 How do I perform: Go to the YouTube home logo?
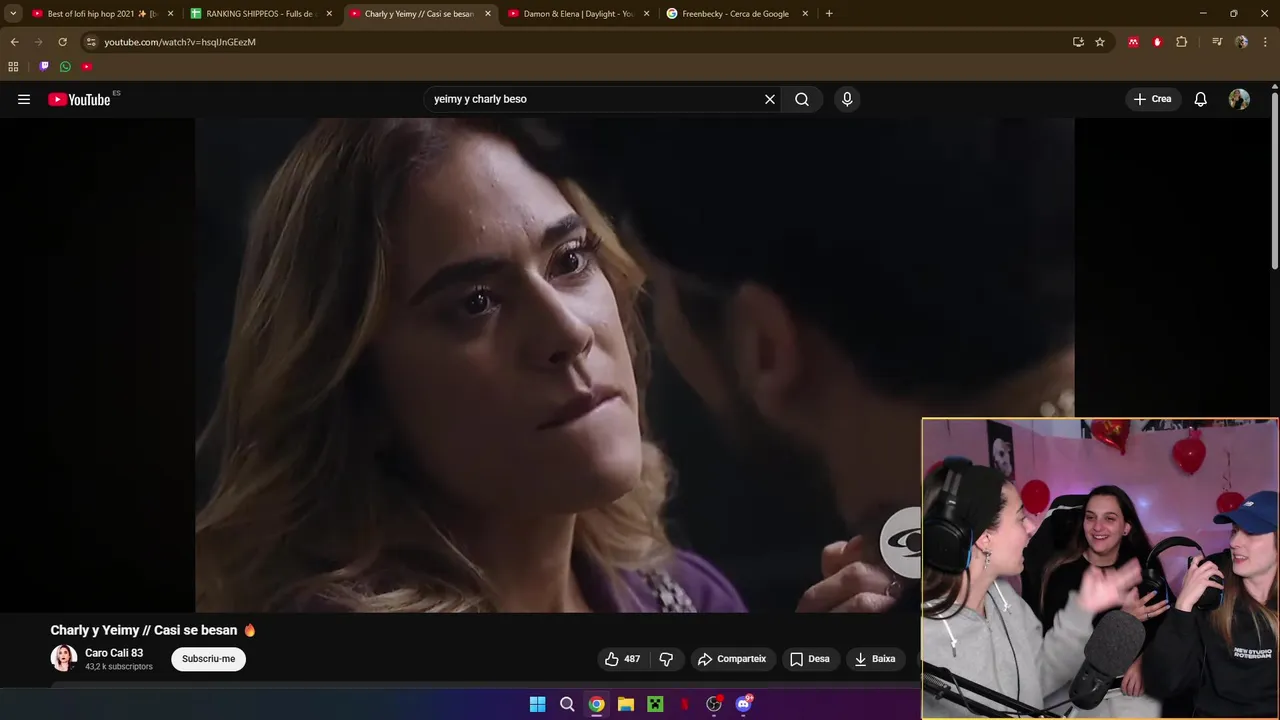[80, 99]
